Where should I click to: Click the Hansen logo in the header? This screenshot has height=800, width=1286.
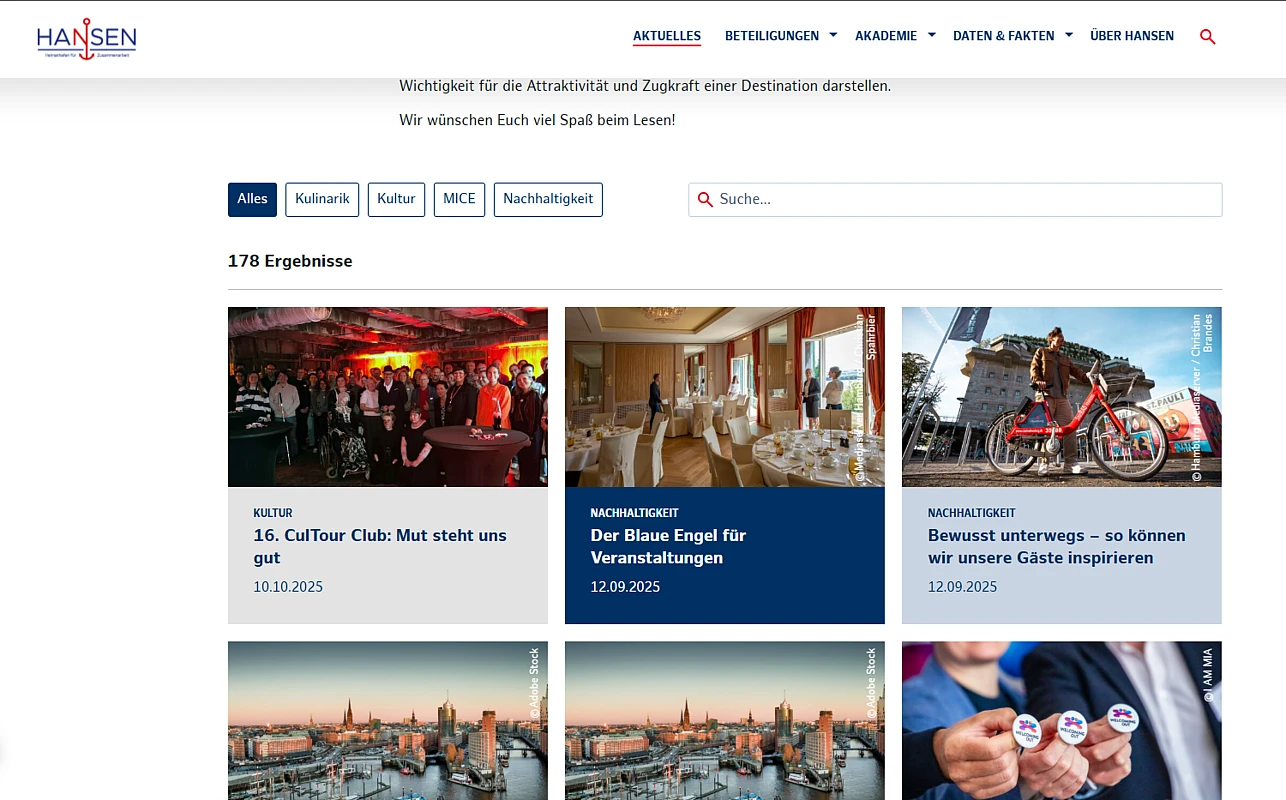click(x=86, y=39)
